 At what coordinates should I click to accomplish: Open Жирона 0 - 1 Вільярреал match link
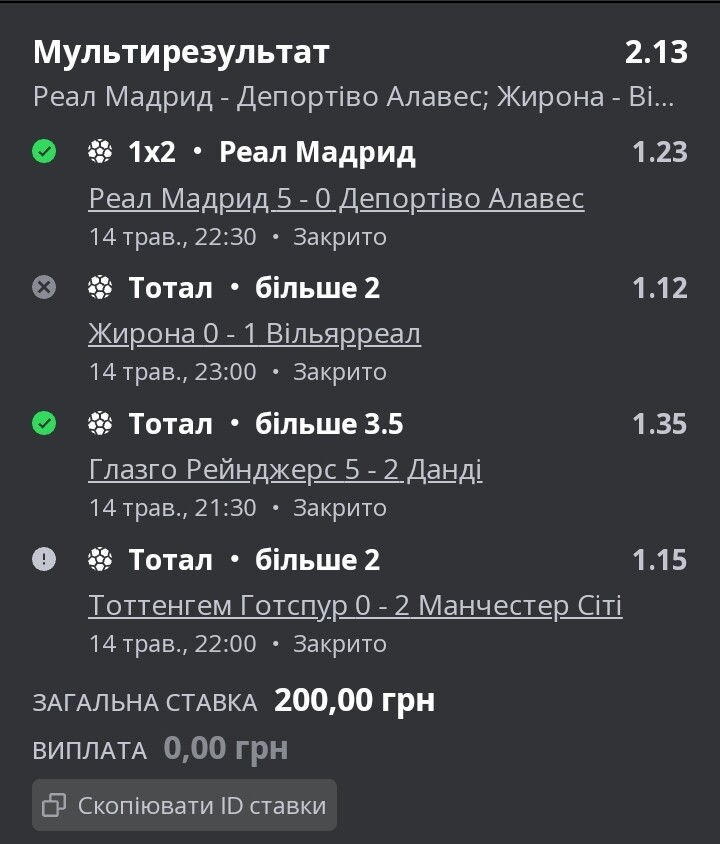(255, 333)
